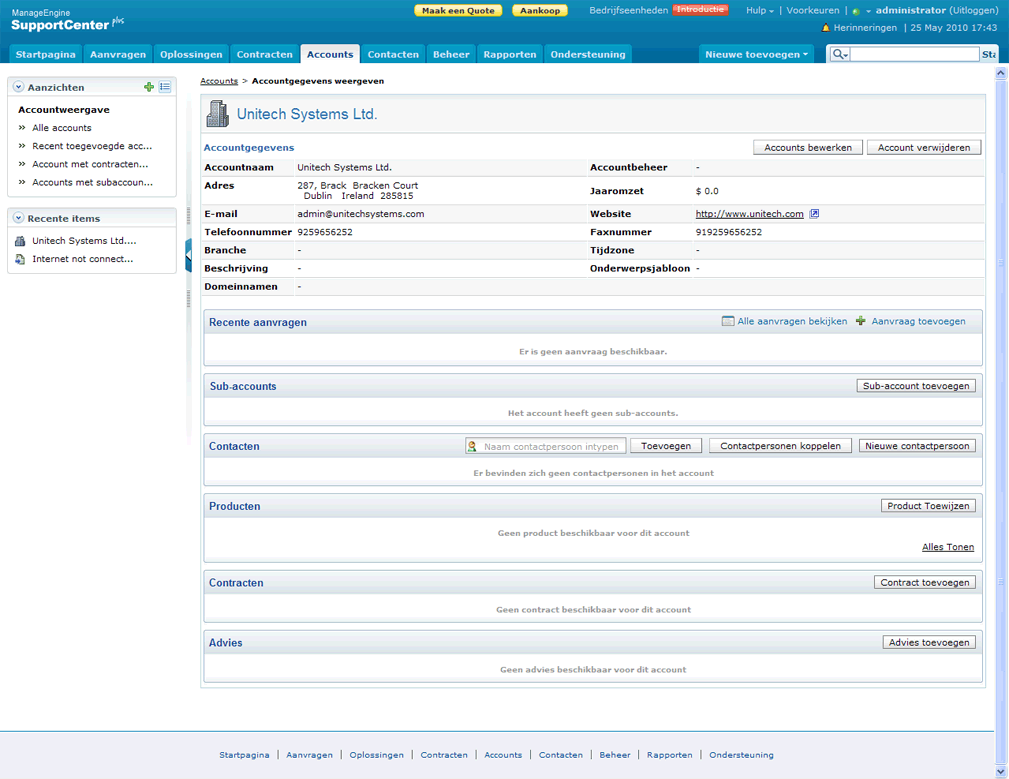Go to the Ondersteuning tab
The image size is (1009, 779).
click(588, 54)
